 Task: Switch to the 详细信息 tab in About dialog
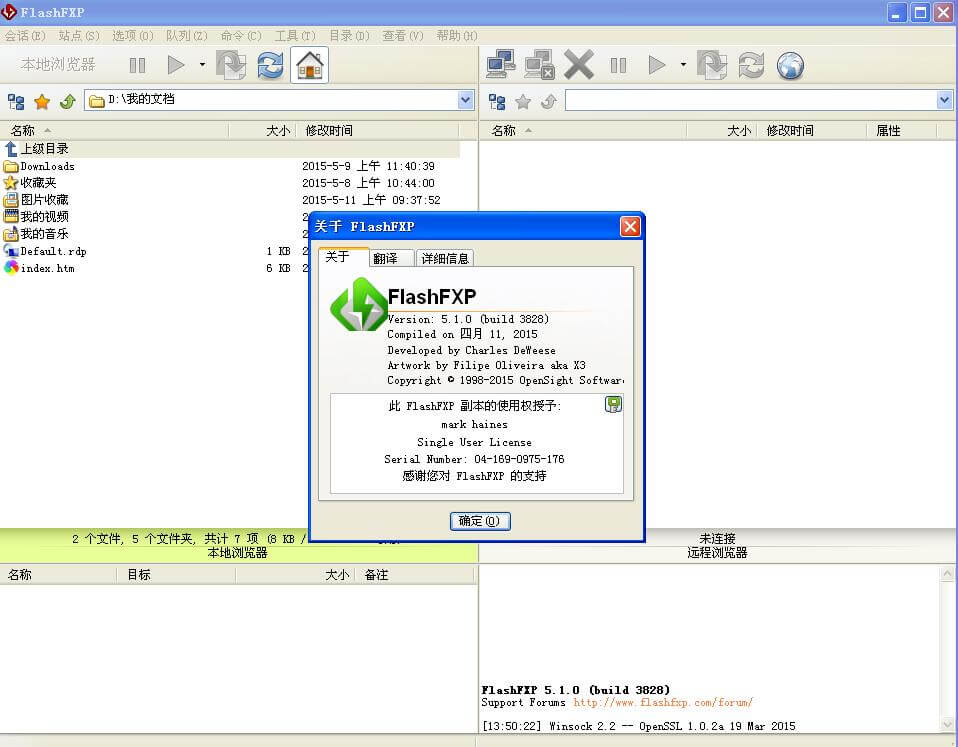(445, 258)
